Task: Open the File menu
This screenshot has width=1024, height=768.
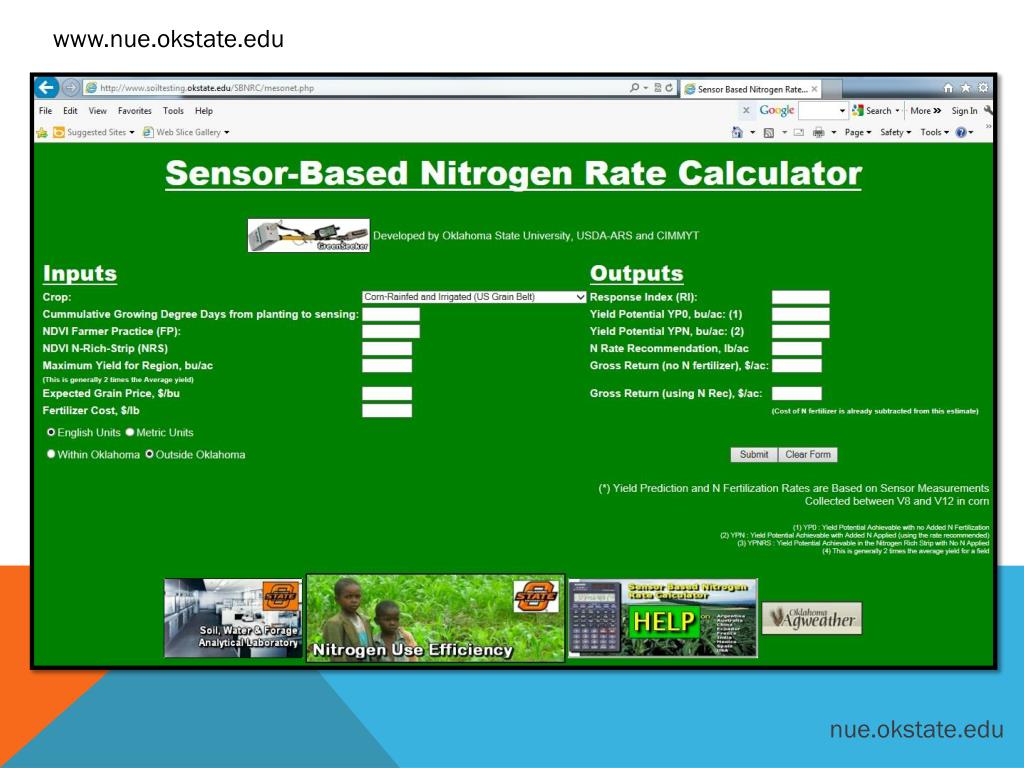Action: (x=45, y=111)
